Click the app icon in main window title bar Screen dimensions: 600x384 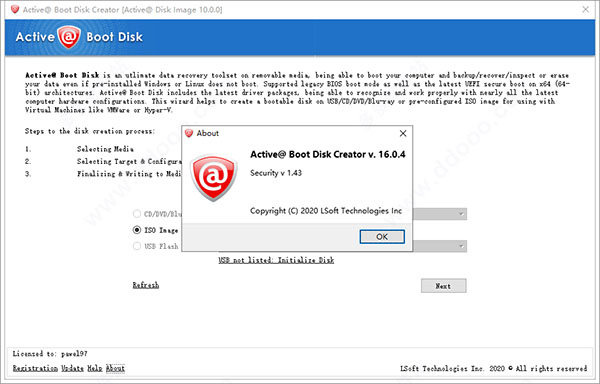pyautogui.click(x=15, y=9)
